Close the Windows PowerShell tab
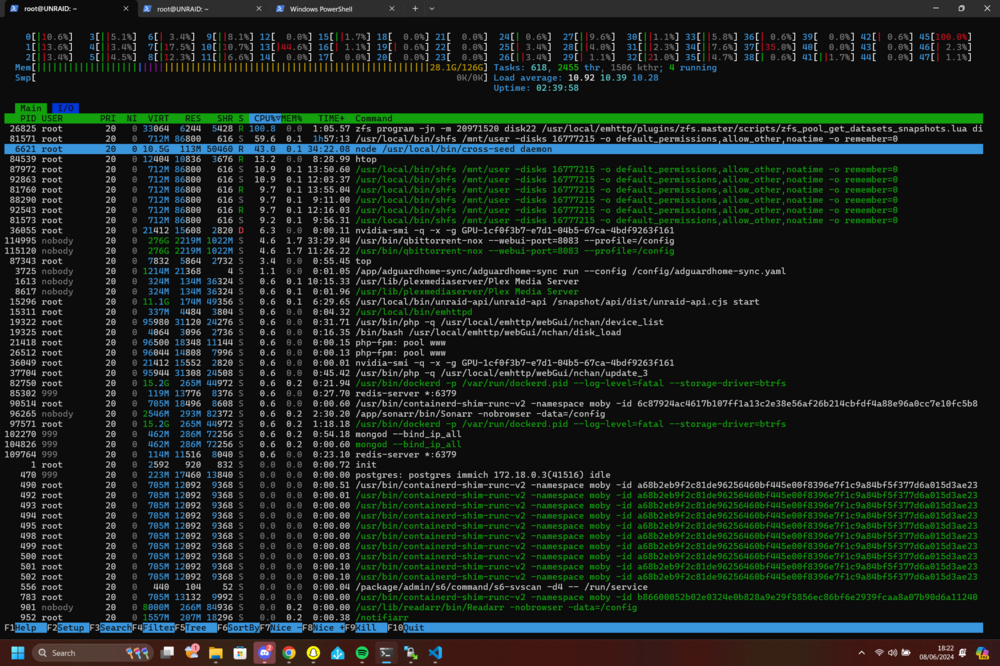The width and height of the screenshot is (1000, 666). [392, 9]
